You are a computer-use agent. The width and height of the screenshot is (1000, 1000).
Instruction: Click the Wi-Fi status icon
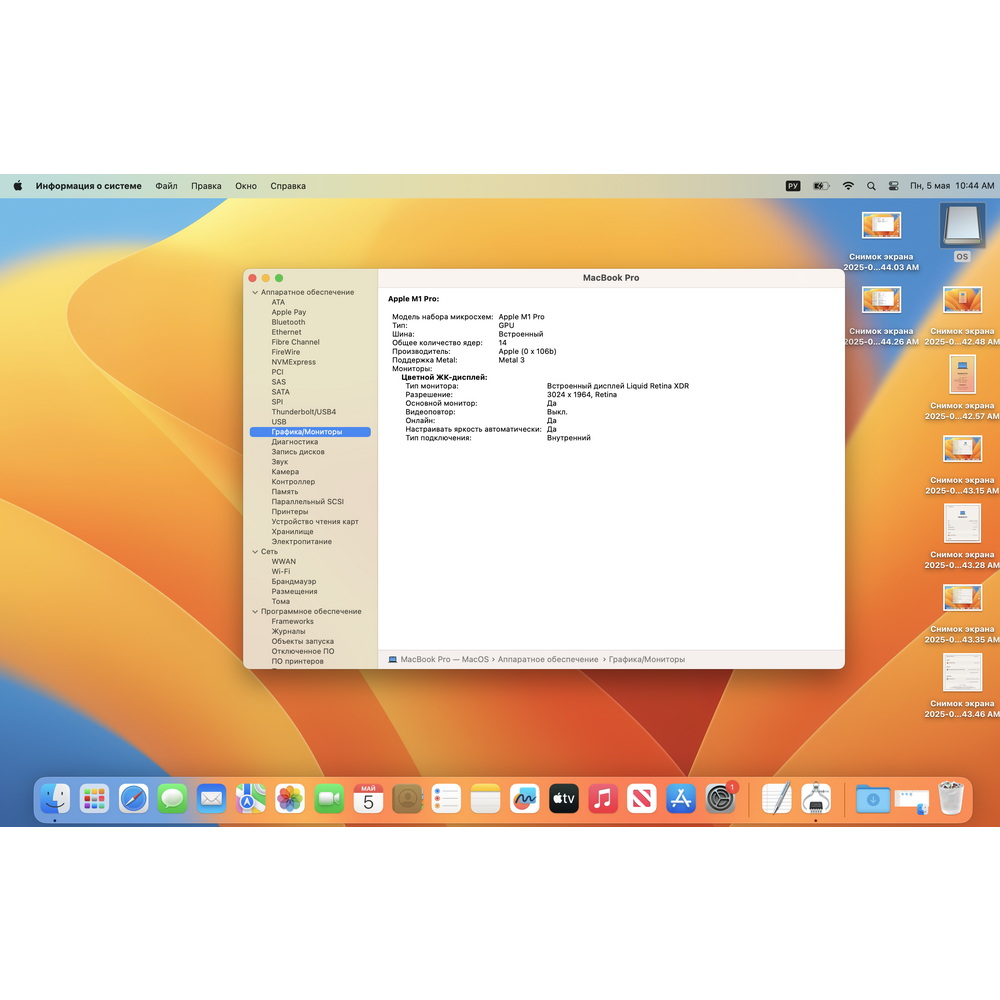[x=848, y=186]
